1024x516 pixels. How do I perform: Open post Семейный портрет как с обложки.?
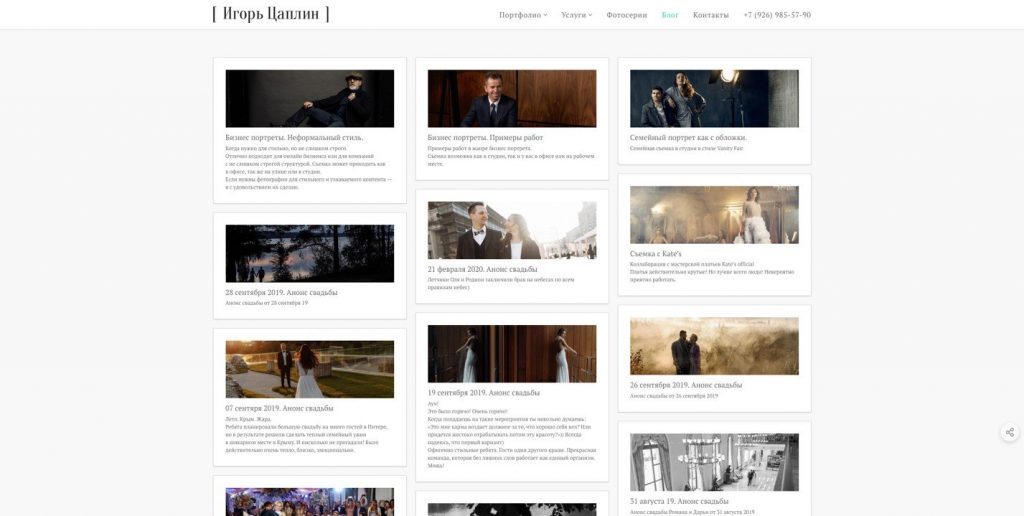tap(688, 138)
